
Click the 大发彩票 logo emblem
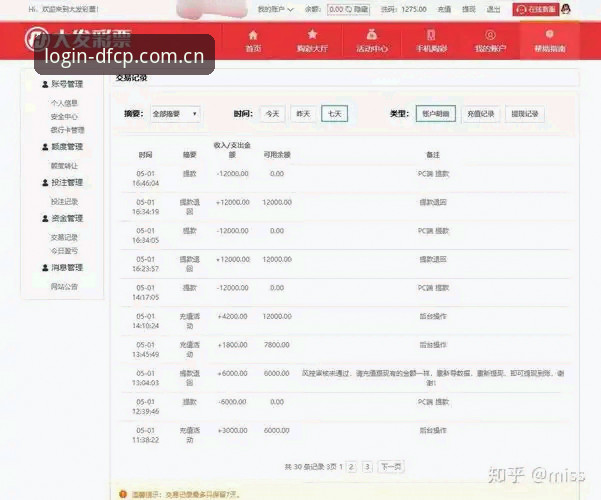pyautogui.click(x=36, y=39)
